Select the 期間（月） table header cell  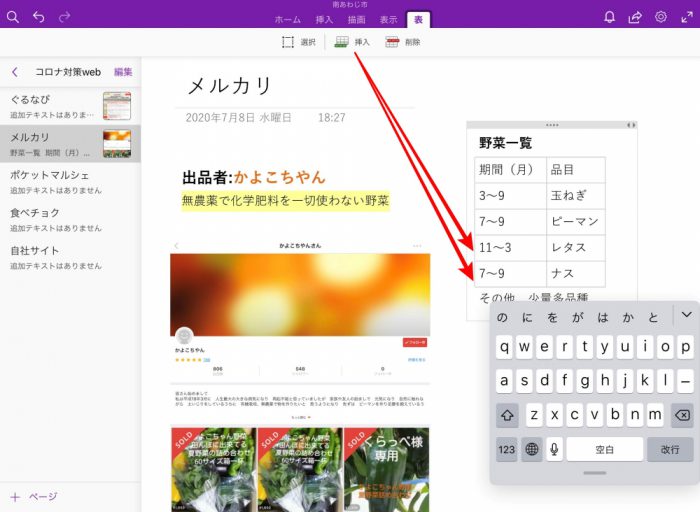[510, 170]
